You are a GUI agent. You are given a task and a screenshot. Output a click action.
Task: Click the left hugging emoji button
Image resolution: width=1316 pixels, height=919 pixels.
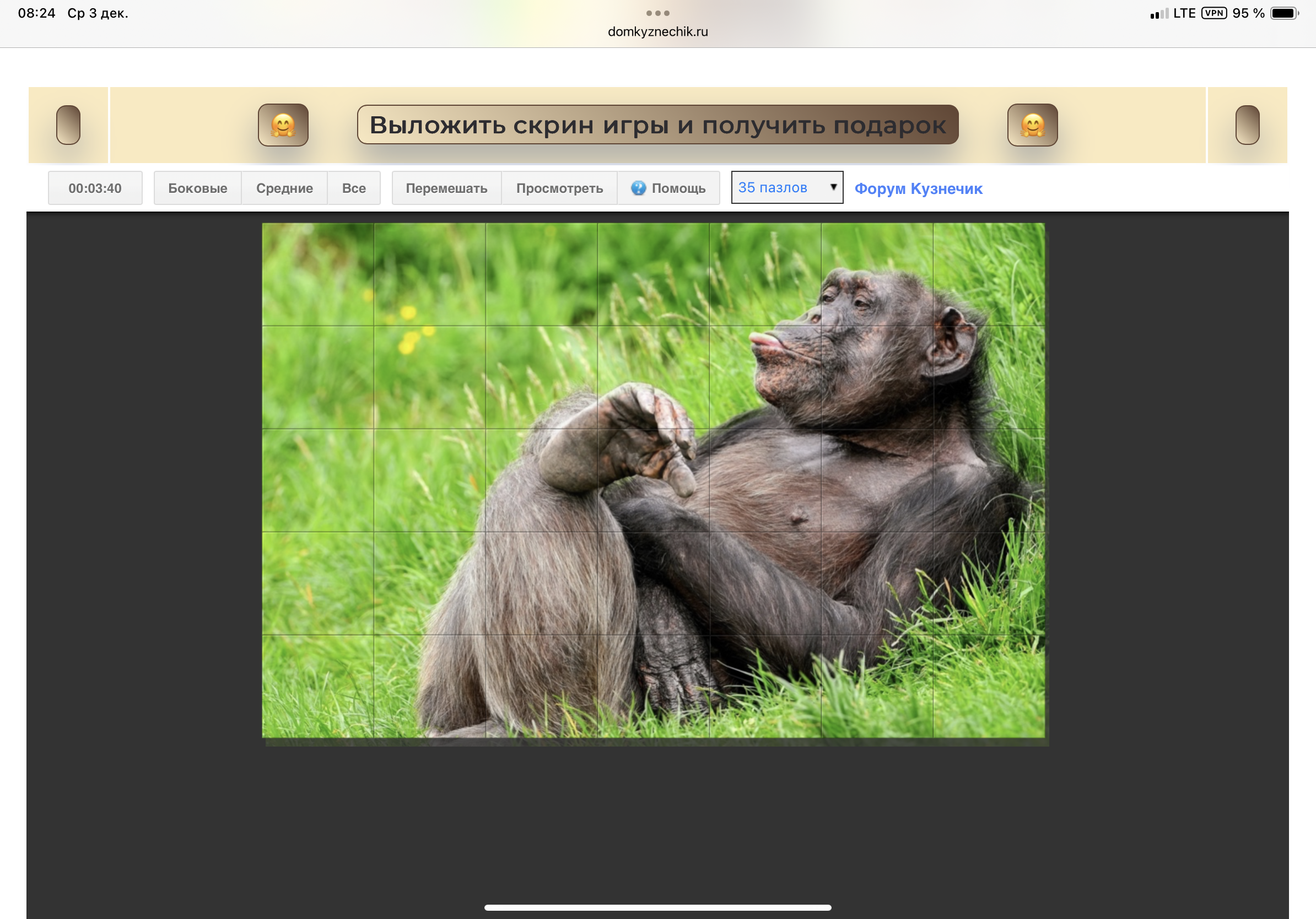tap(283, 125)
